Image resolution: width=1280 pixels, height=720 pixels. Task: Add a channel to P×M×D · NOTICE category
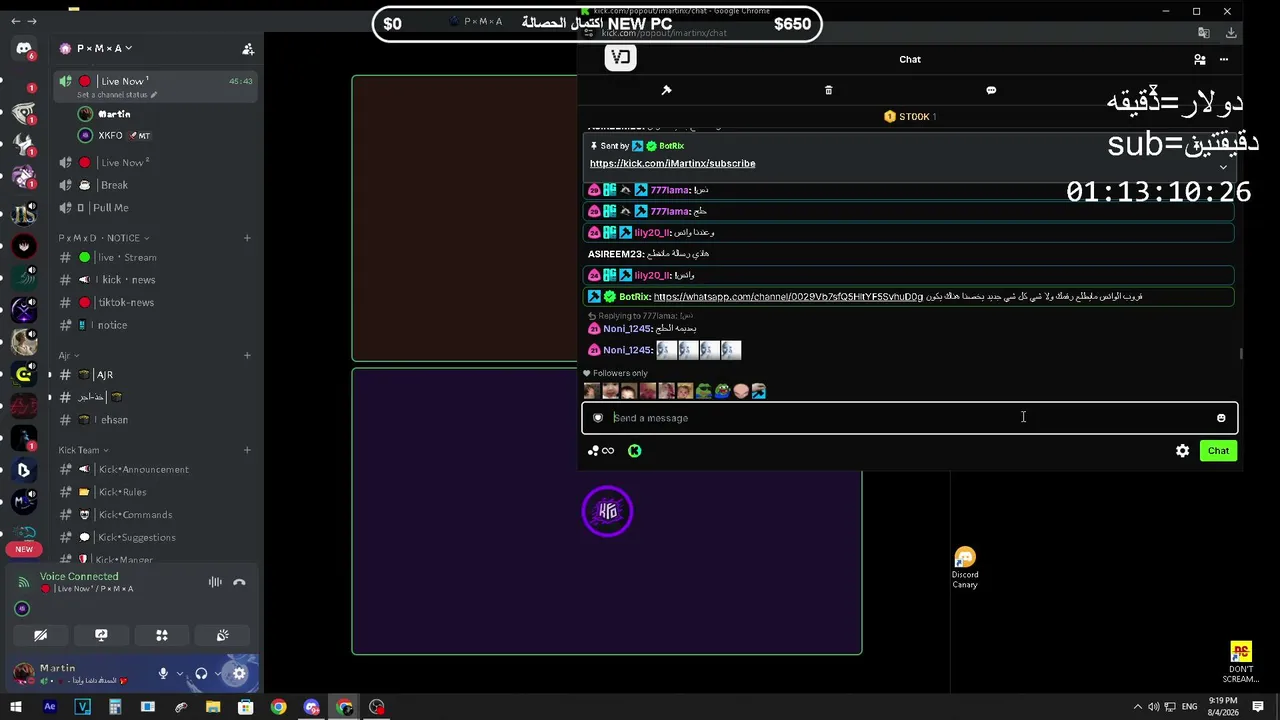247,238
